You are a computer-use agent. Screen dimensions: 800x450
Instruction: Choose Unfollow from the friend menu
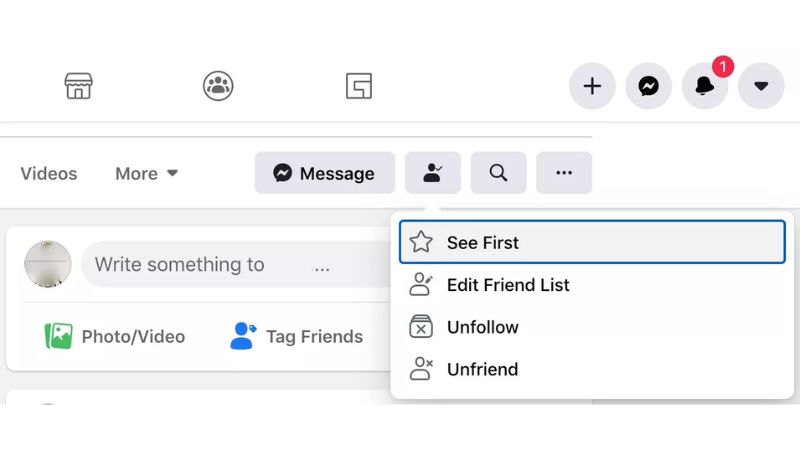592,327
